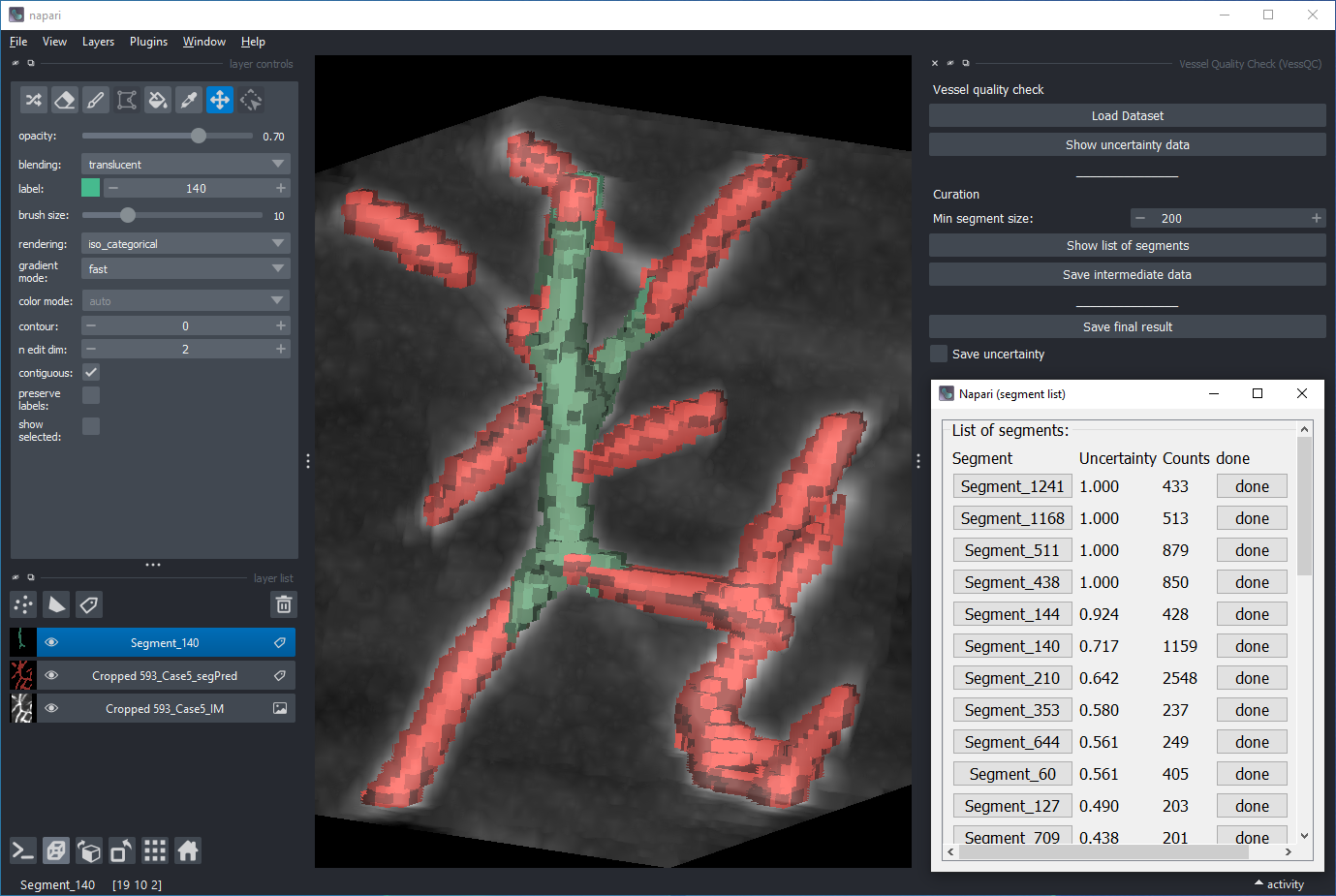Viewport: 1336px width, 896px height.
Task: Open the gradient mode dropdown
Action: [186, 269]
